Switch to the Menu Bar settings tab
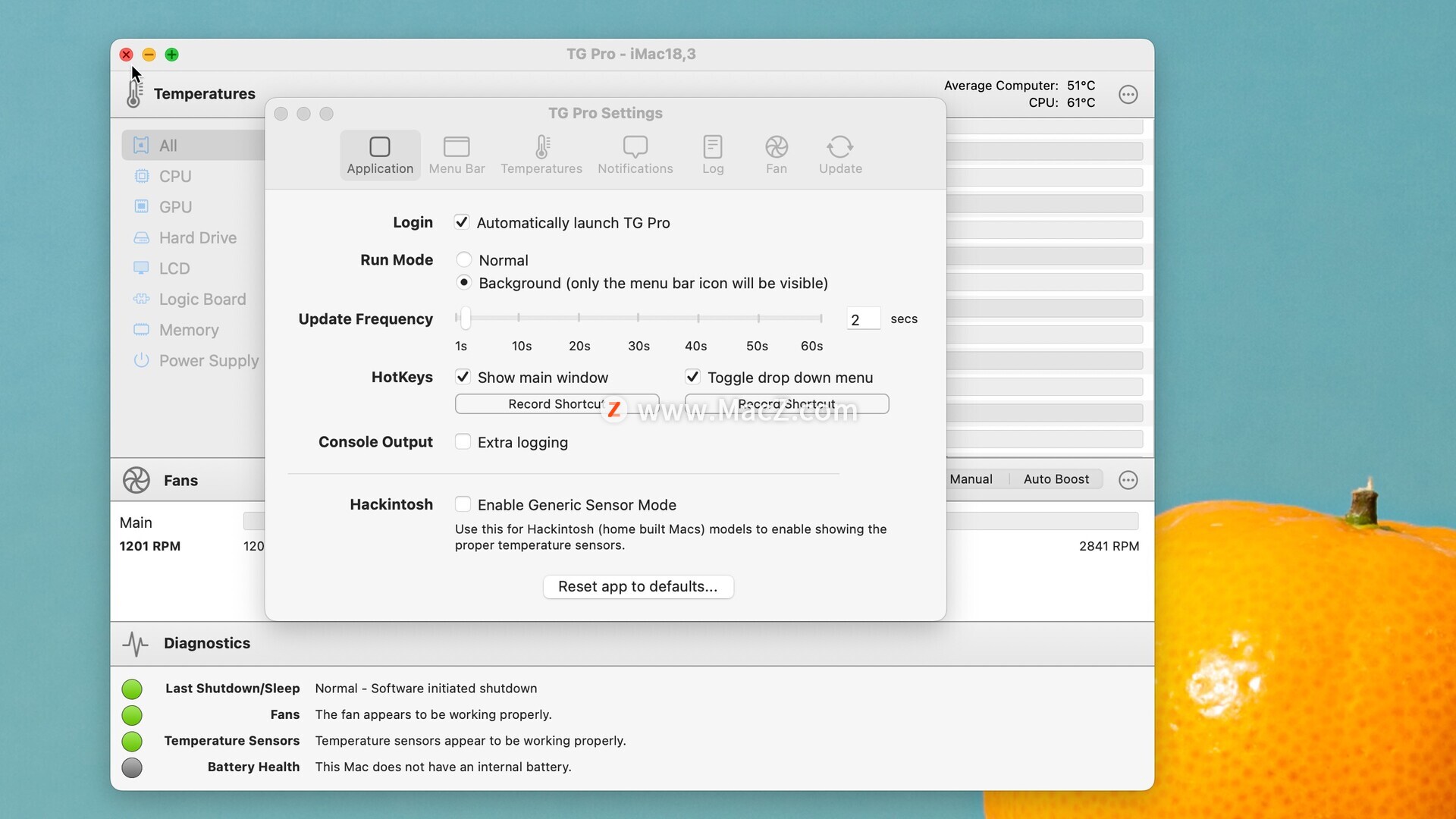Screen dimensions: 1456x819 (457, 155)
